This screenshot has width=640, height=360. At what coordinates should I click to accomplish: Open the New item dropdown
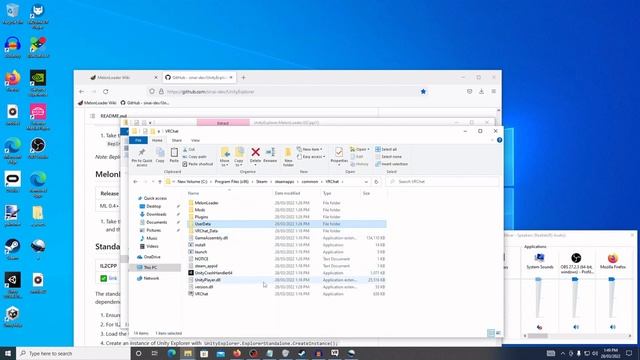pyautogui.click(x=310, y=149)
